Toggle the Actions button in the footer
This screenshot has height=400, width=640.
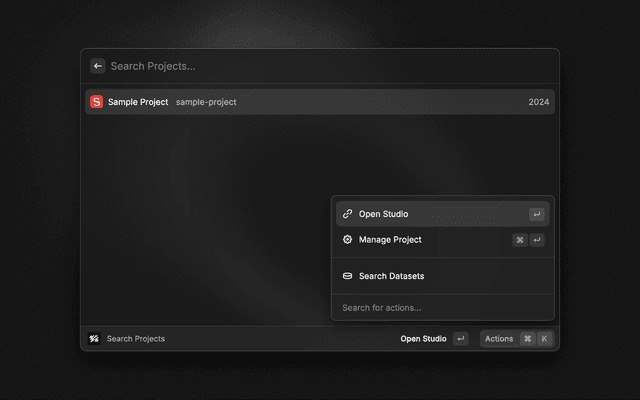click(499, 339)
